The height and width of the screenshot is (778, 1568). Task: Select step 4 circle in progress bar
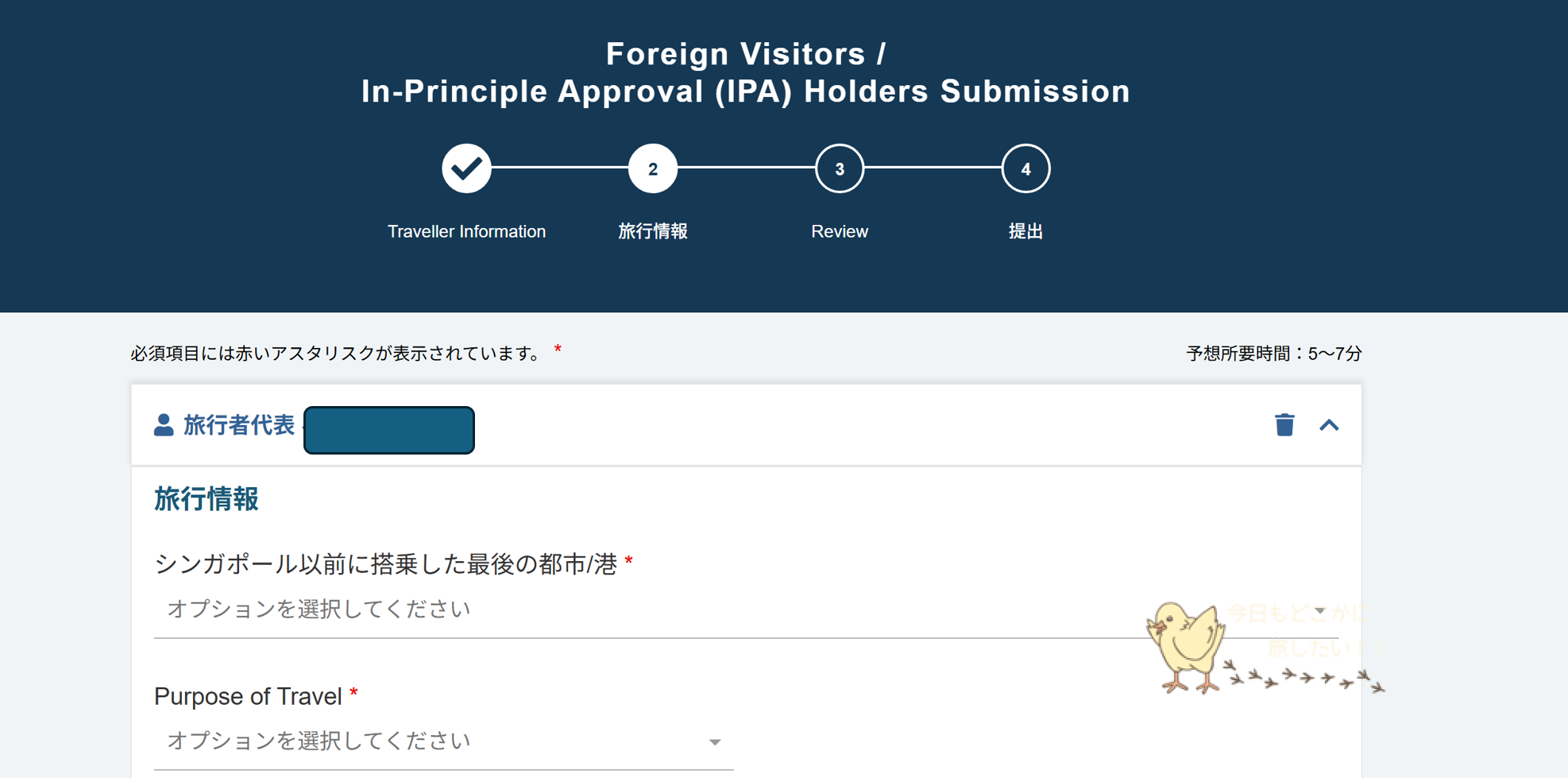1025,168
